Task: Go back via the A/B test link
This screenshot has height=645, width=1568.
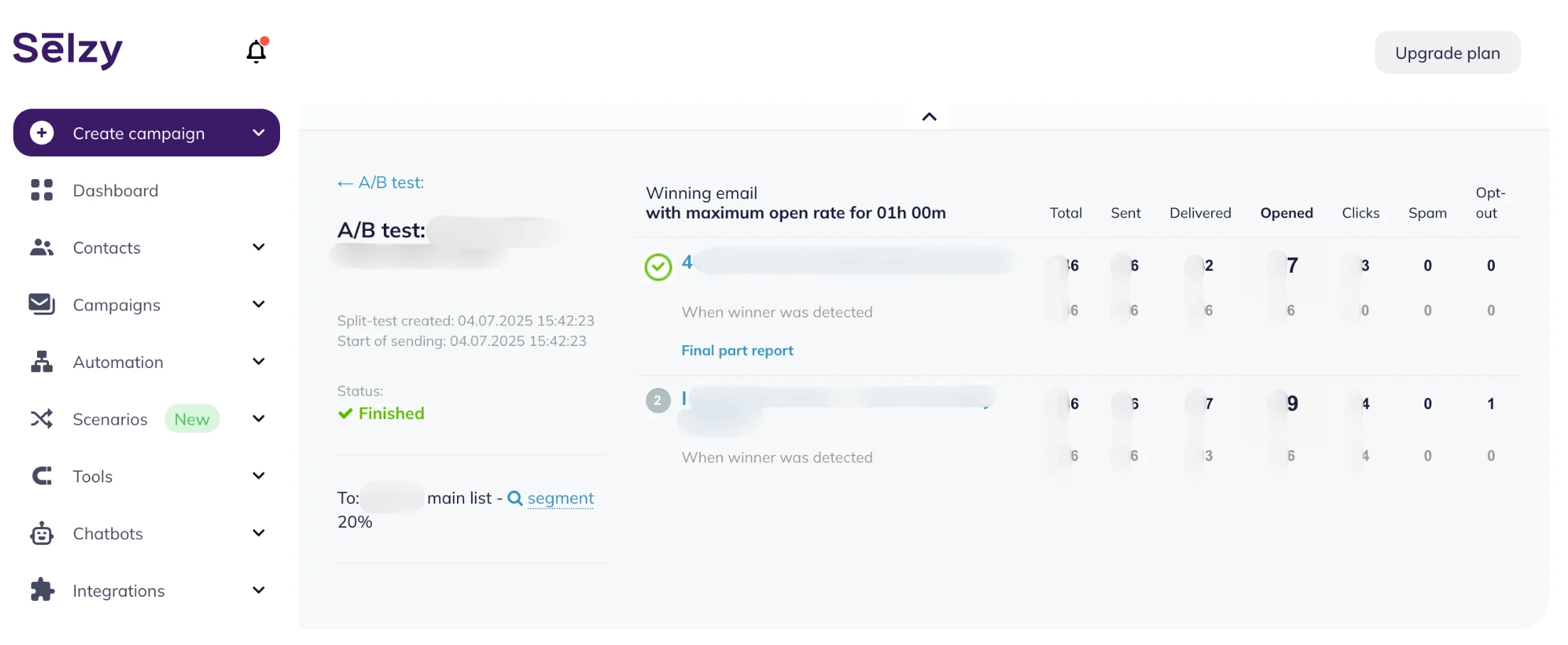Action: click(381, 183)
